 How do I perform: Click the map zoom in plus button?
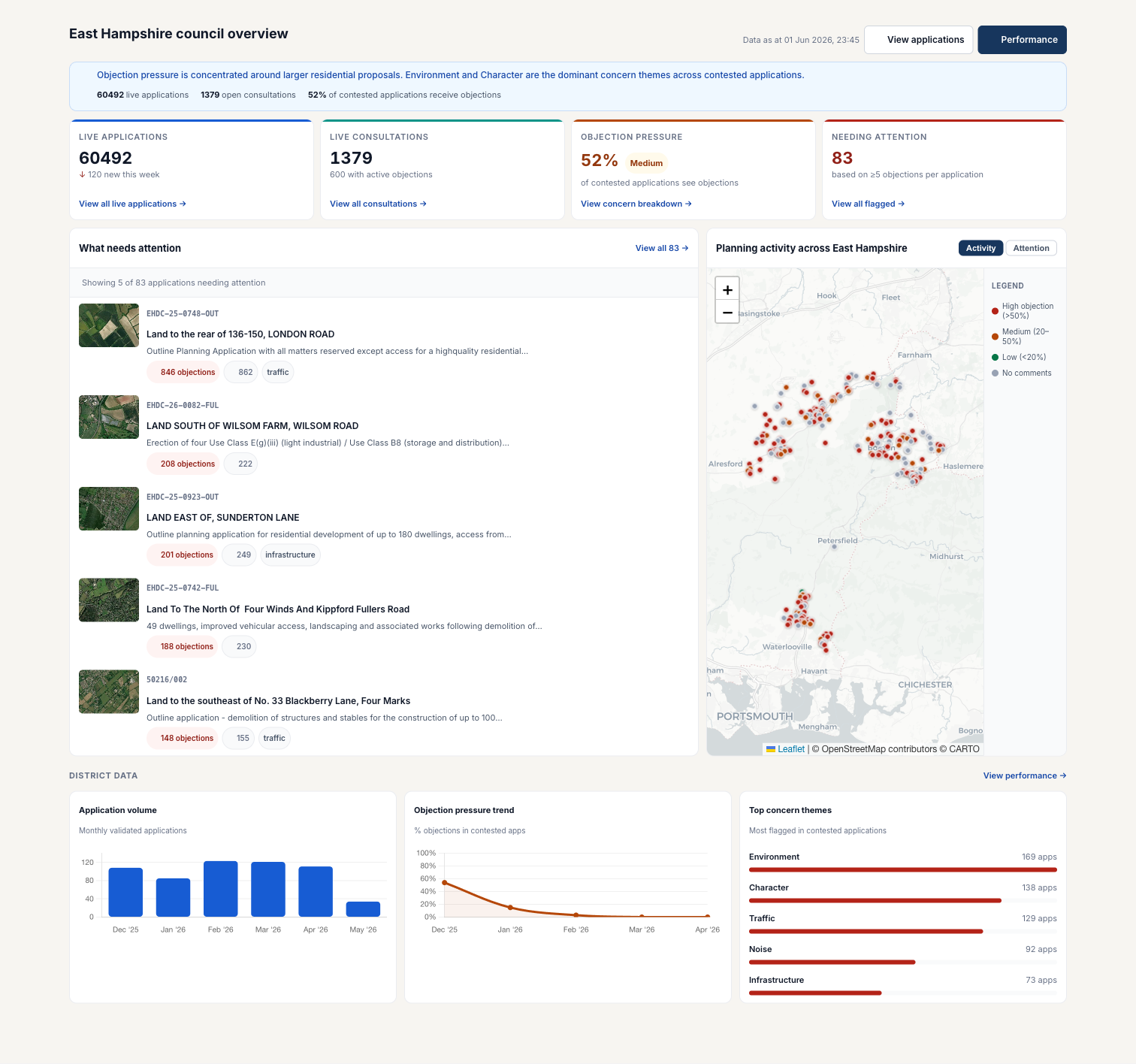[727, 289]
